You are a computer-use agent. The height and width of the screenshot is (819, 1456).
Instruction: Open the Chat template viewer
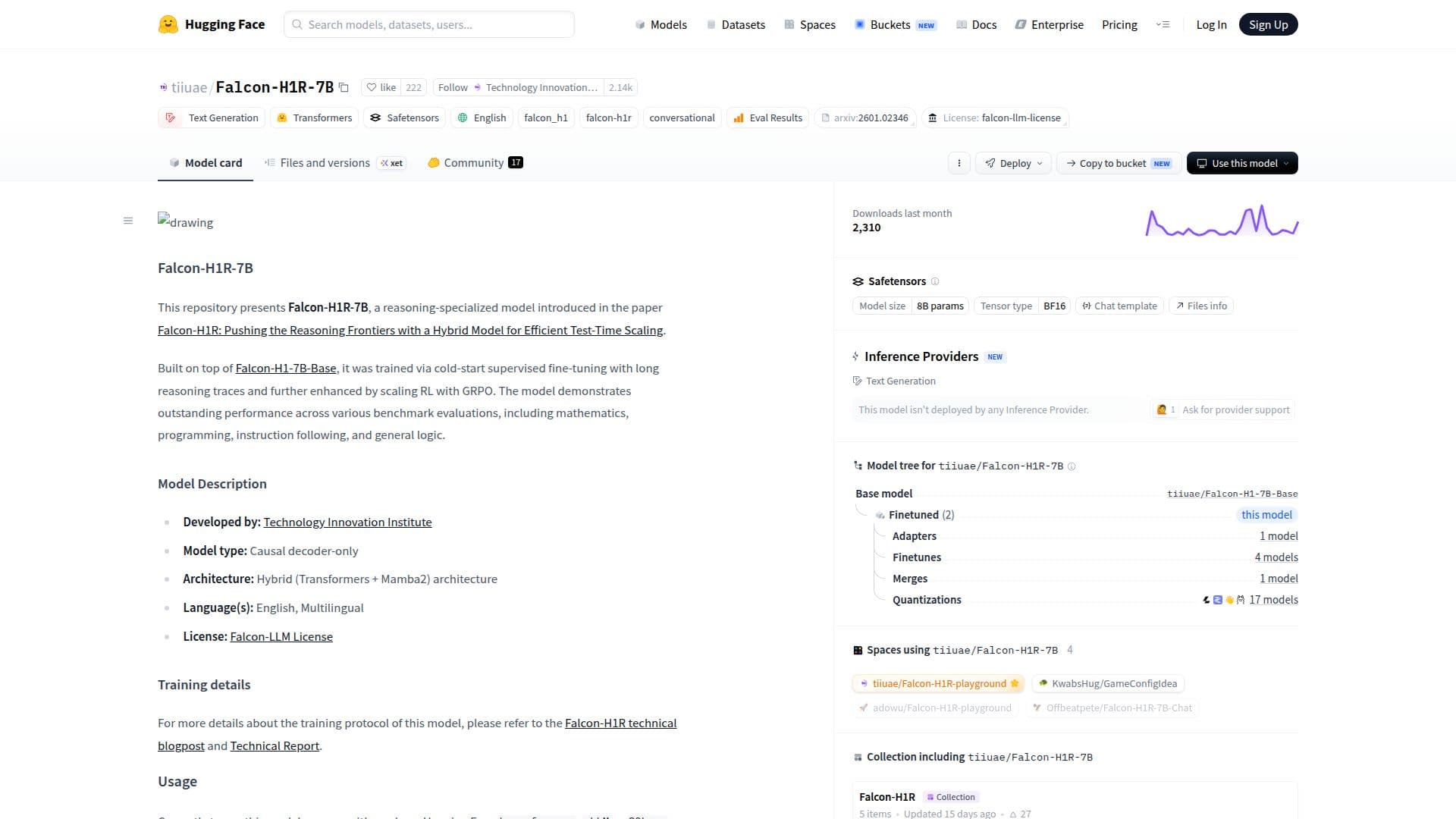[x=1119, y=306]
